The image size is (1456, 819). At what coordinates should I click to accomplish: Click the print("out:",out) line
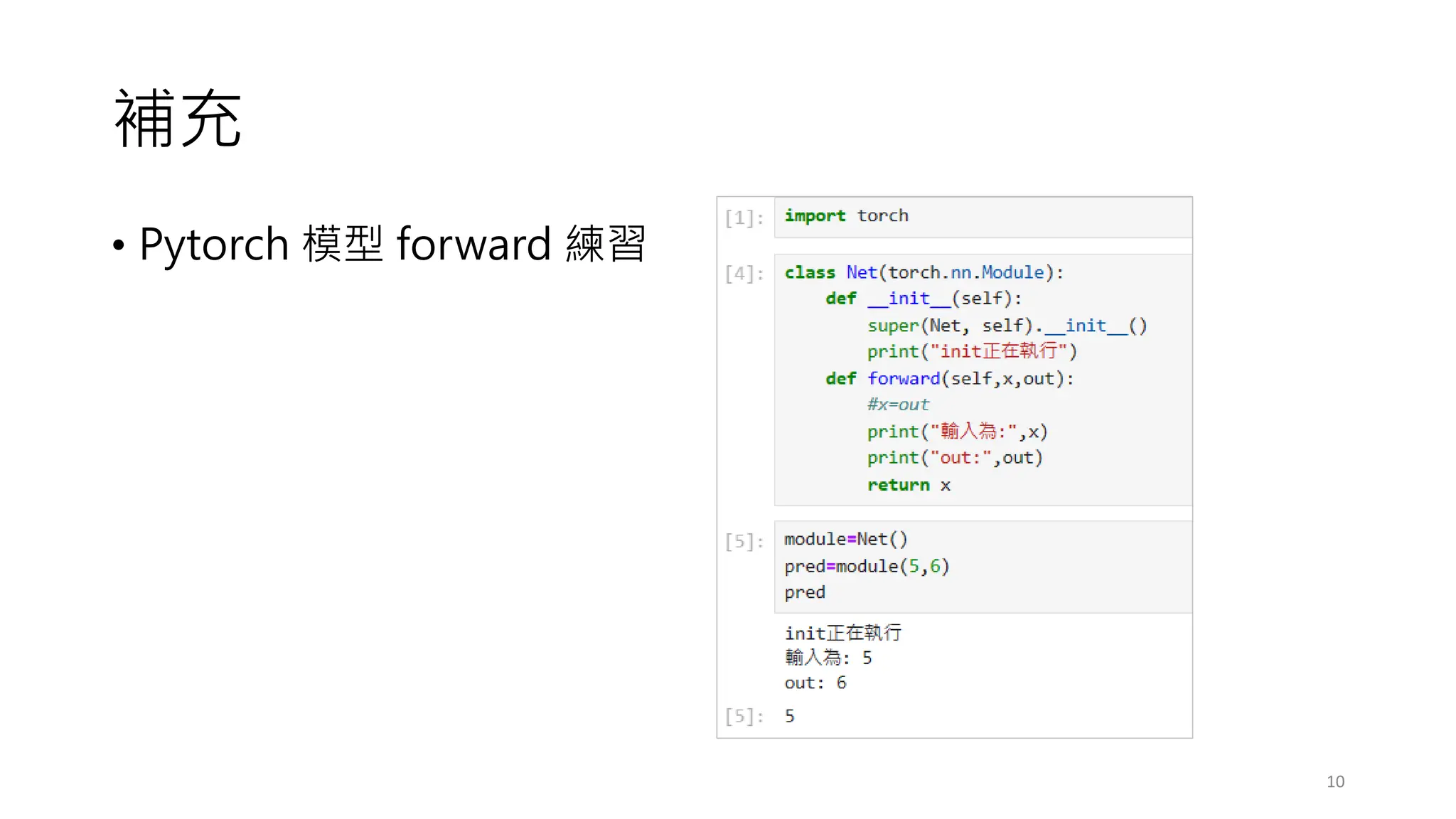tap(954, 458)
